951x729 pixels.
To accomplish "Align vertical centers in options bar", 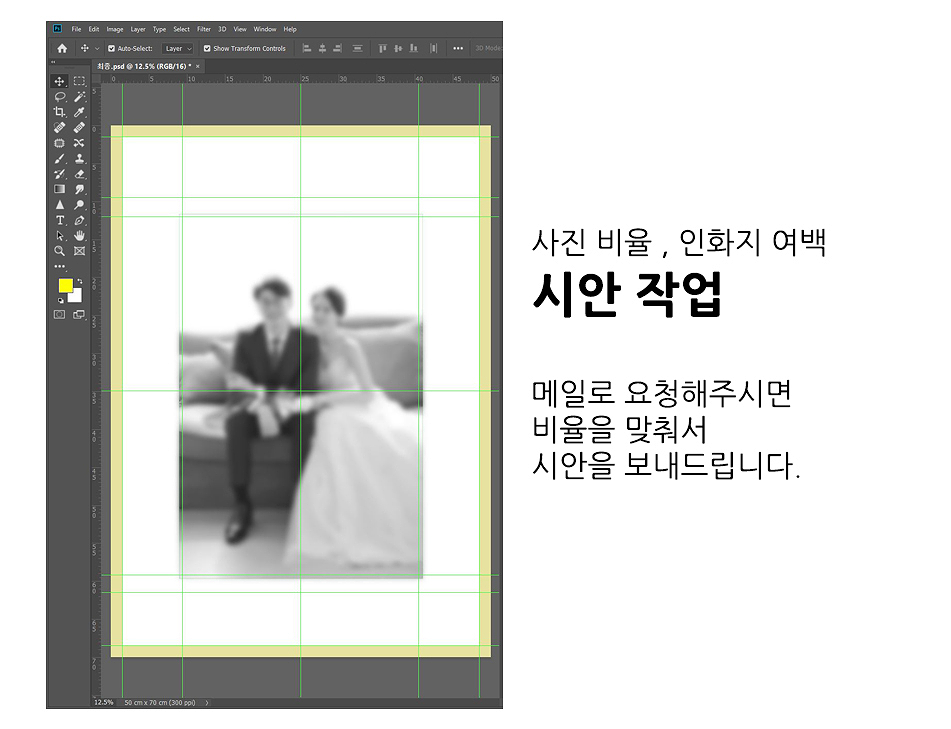I will pyautogui.click(x=398, y=49).
